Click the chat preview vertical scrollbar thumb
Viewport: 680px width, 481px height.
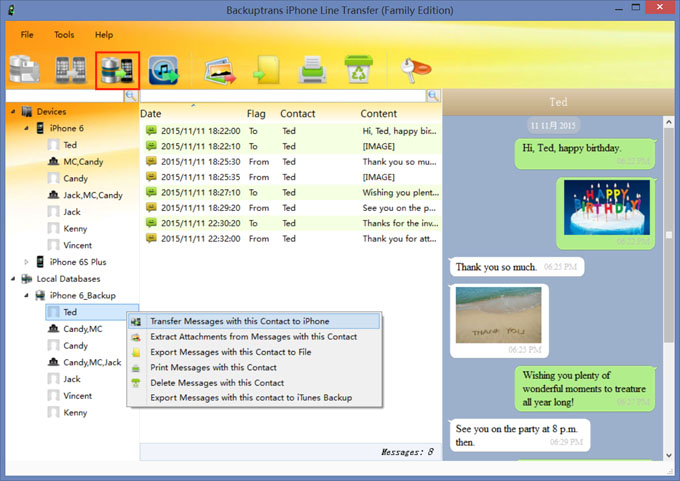[669, 234]
